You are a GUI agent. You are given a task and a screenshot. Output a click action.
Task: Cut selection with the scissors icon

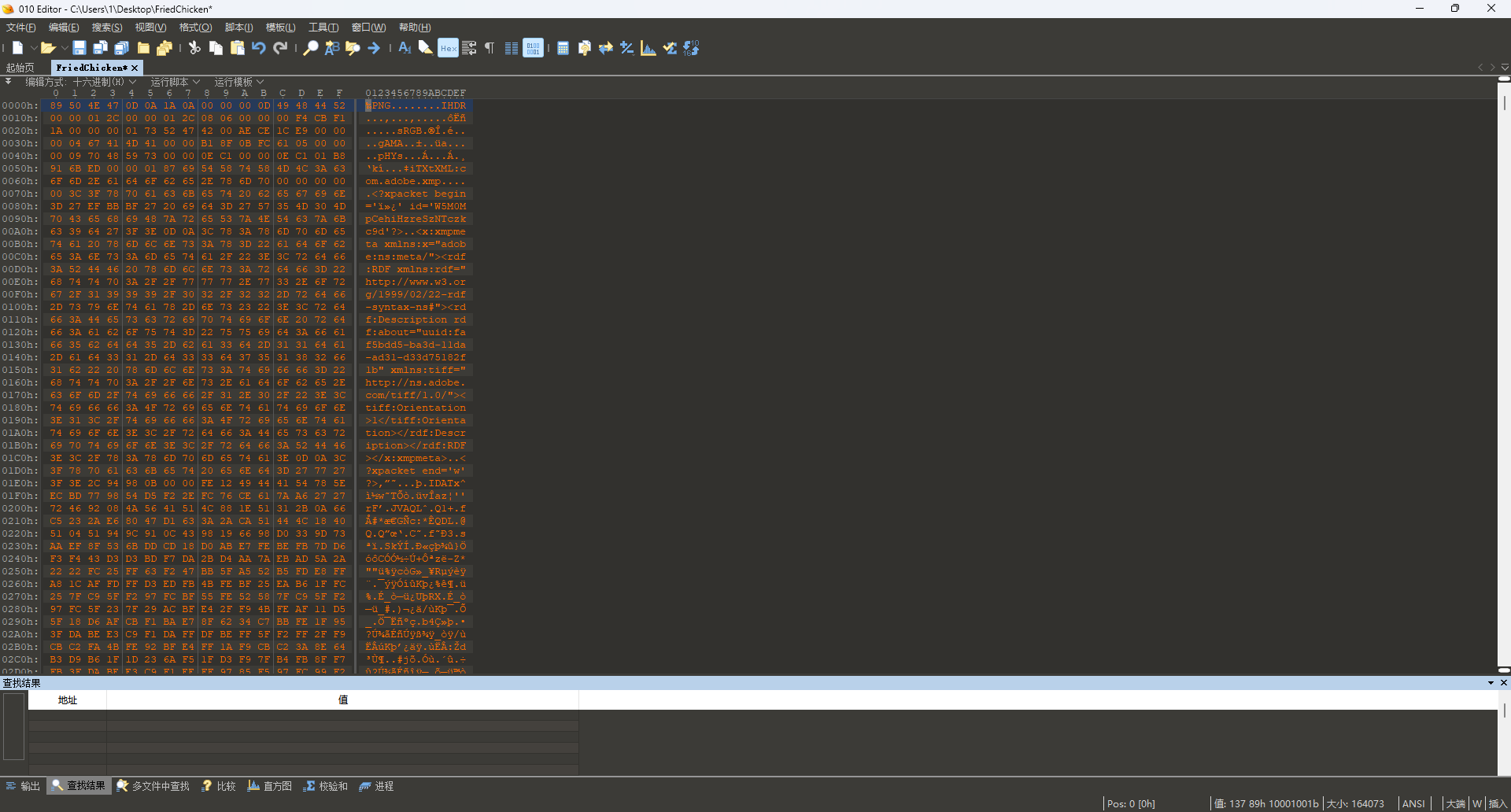coord(194,48)
